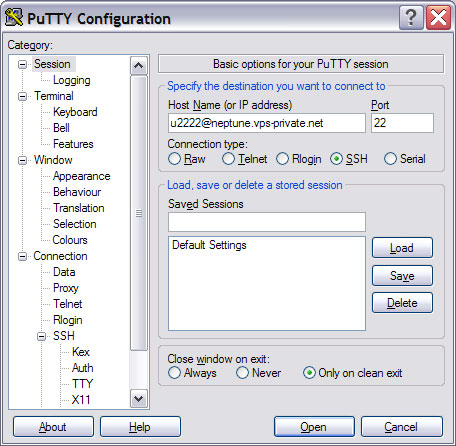Viewport: 456px width, 446px height.
Task: Click the category list scroll up arrow
Action: click(x=139, y=65)
